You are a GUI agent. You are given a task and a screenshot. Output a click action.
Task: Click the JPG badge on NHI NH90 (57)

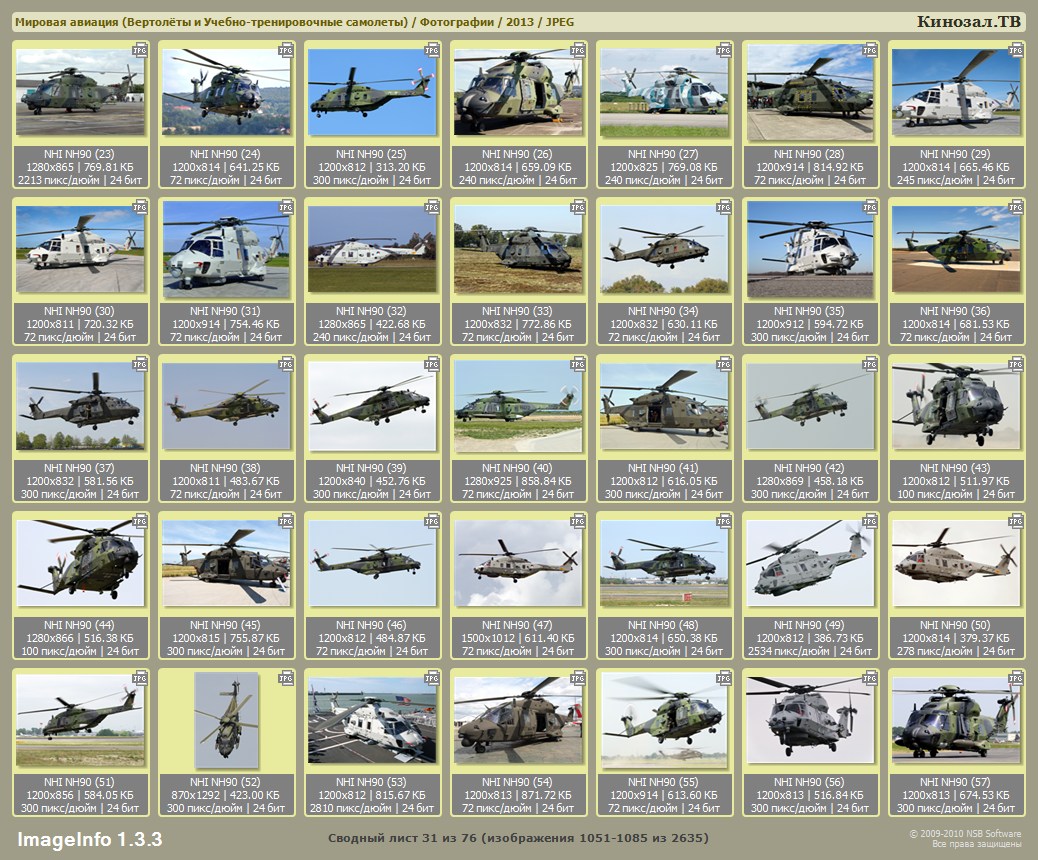1015,678
